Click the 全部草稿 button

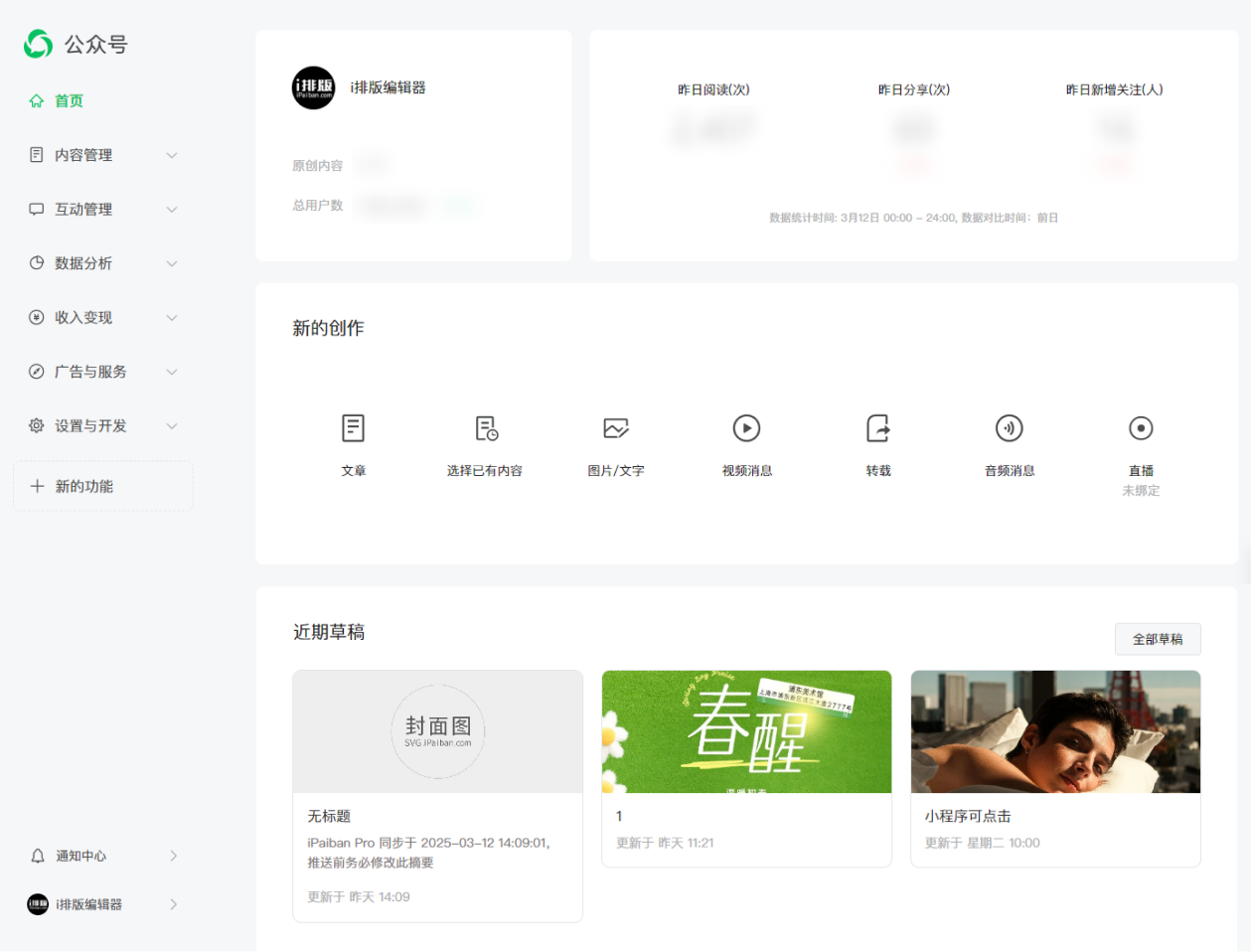(x=1158, y=639)
